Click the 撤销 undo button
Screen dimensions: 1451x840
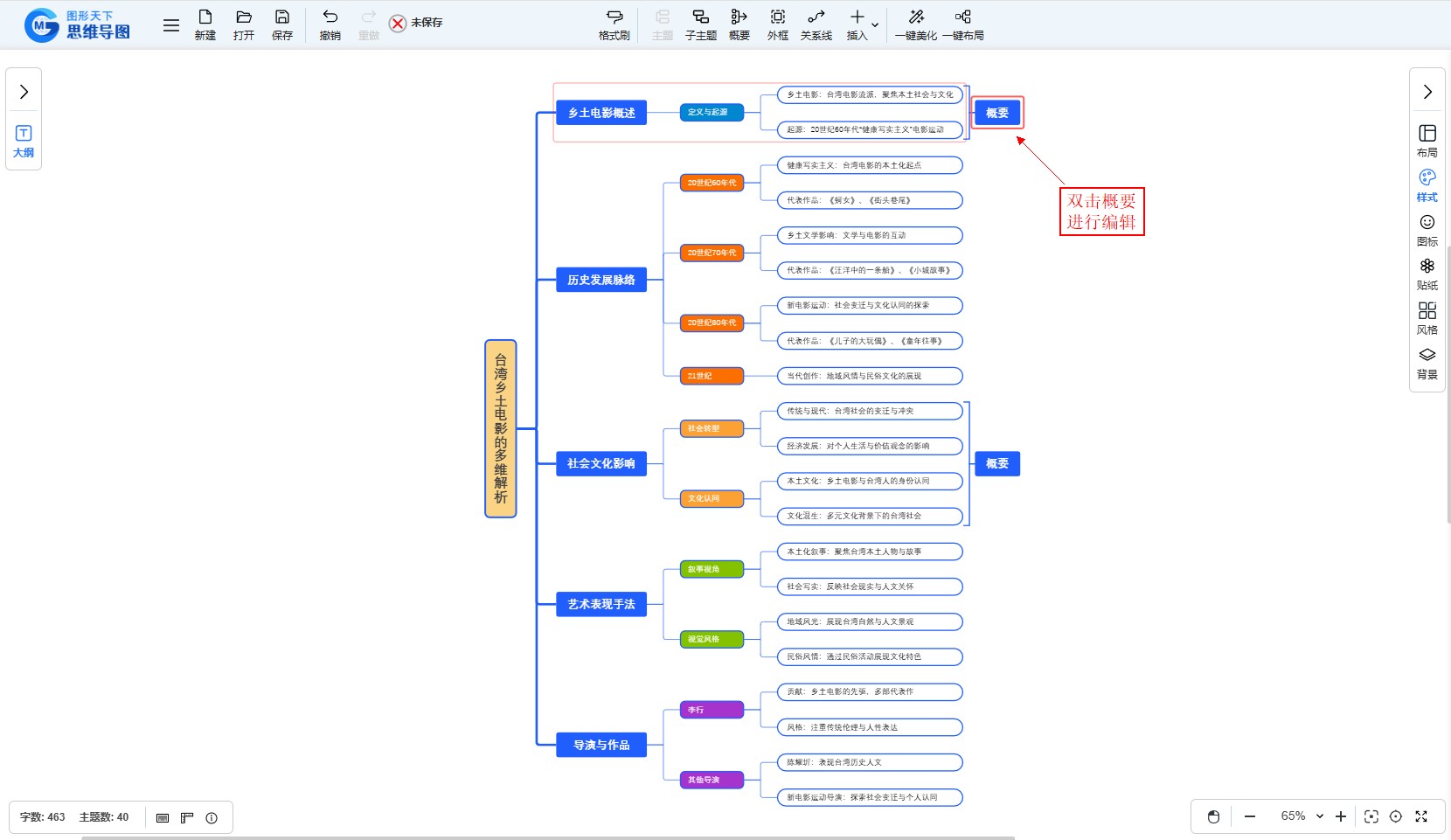[330, 24]
